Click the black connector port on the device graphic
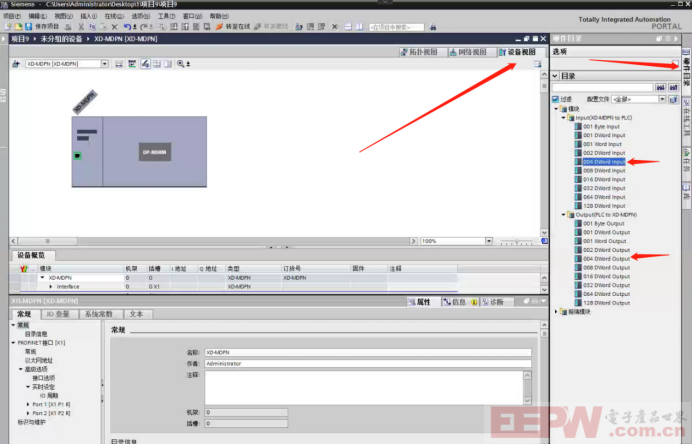The width and height of the screenshot is (692, 444). coord(78,155)
